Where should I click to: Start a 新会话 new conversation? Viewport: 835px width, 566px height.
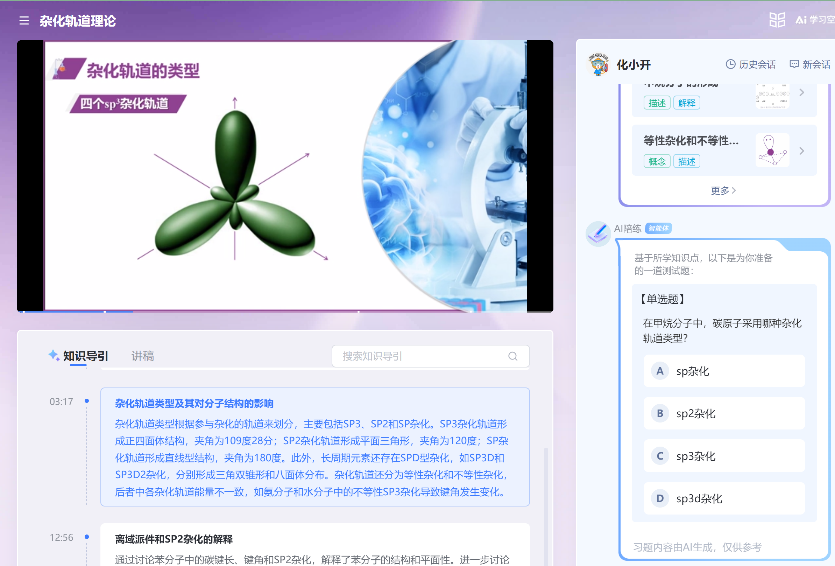(809, 64)
